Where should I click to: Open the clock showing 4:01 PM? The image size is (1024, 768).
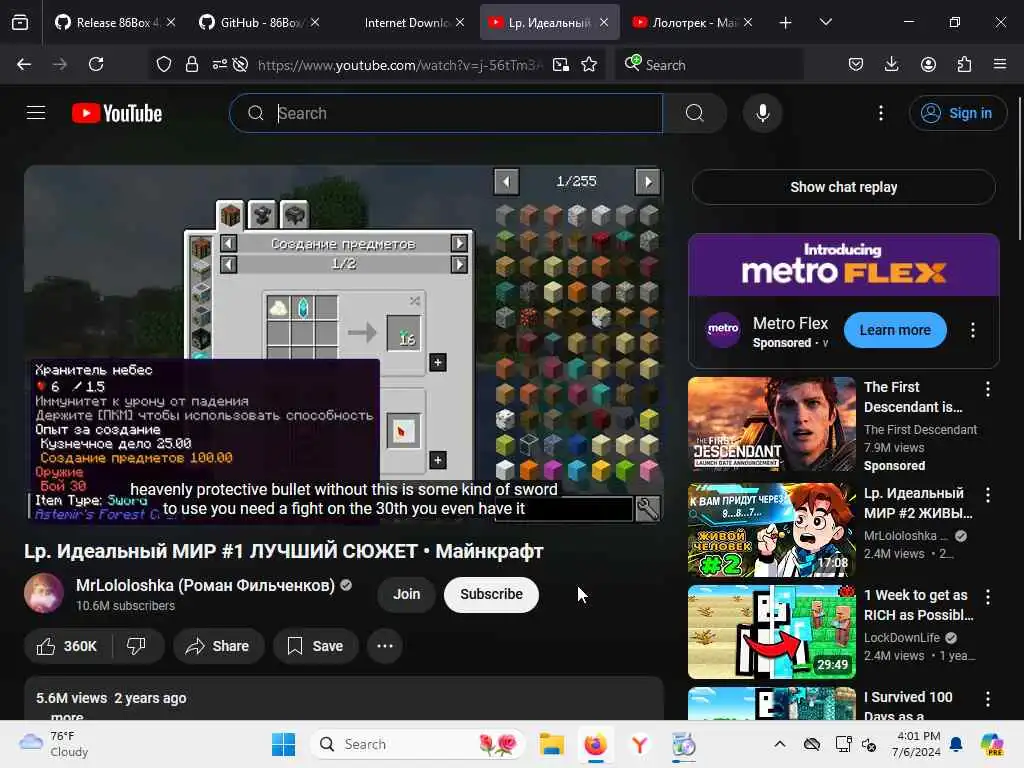pos(916,744)
